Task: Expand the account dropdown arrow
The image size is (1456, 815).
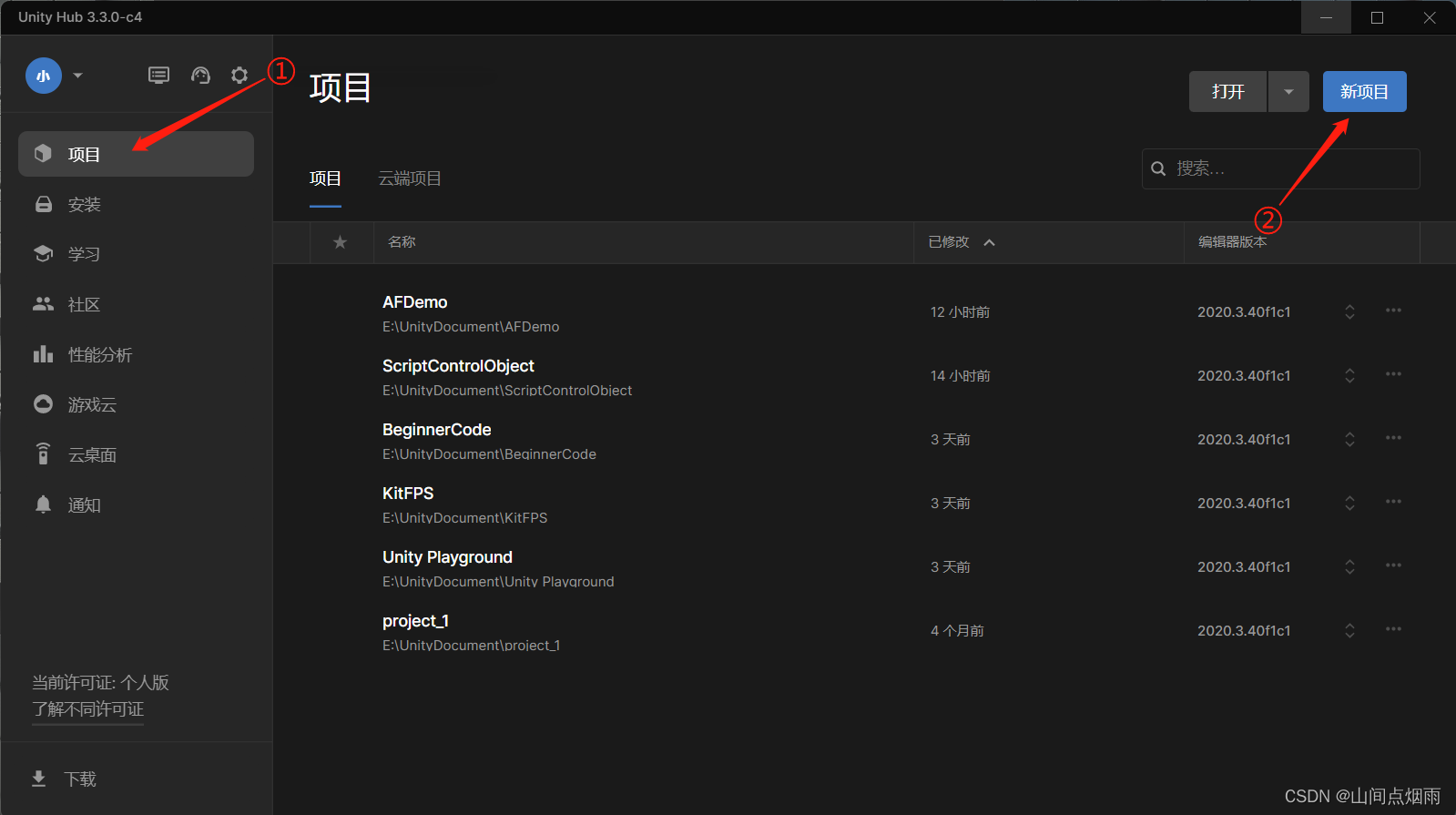Action: [x=78, y=76]
